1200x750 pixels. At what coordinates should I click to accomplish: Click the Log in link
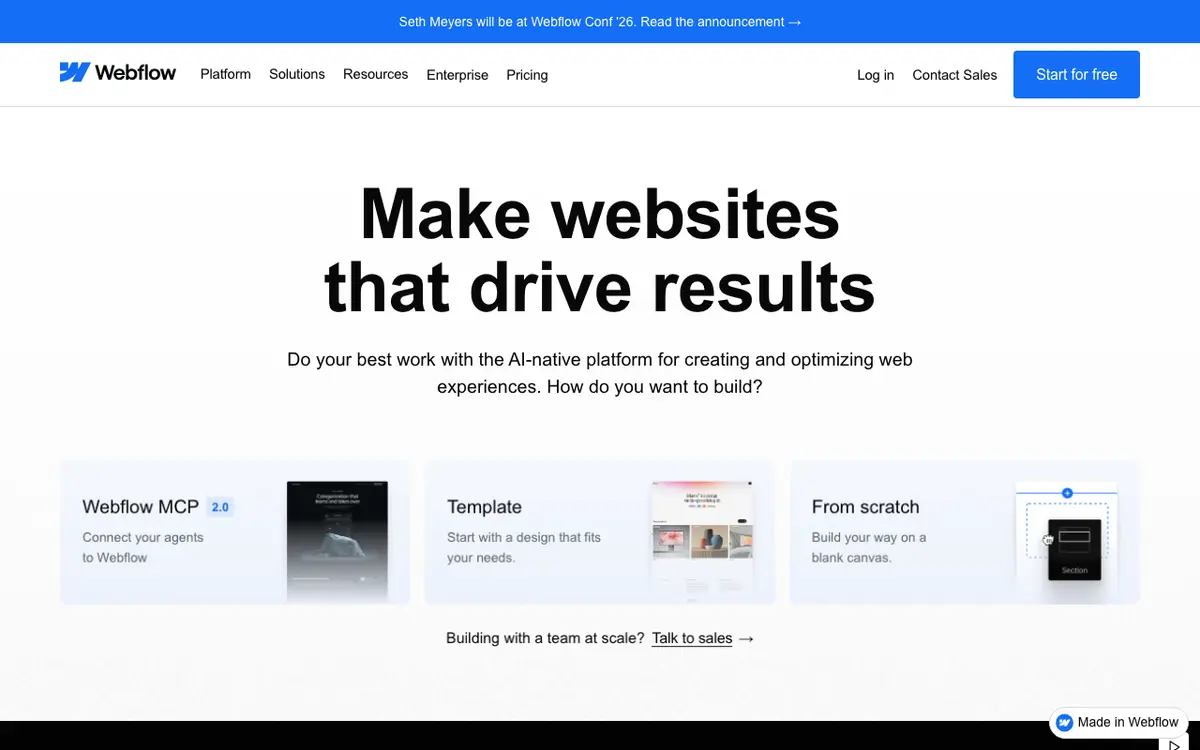click(875, 75)
